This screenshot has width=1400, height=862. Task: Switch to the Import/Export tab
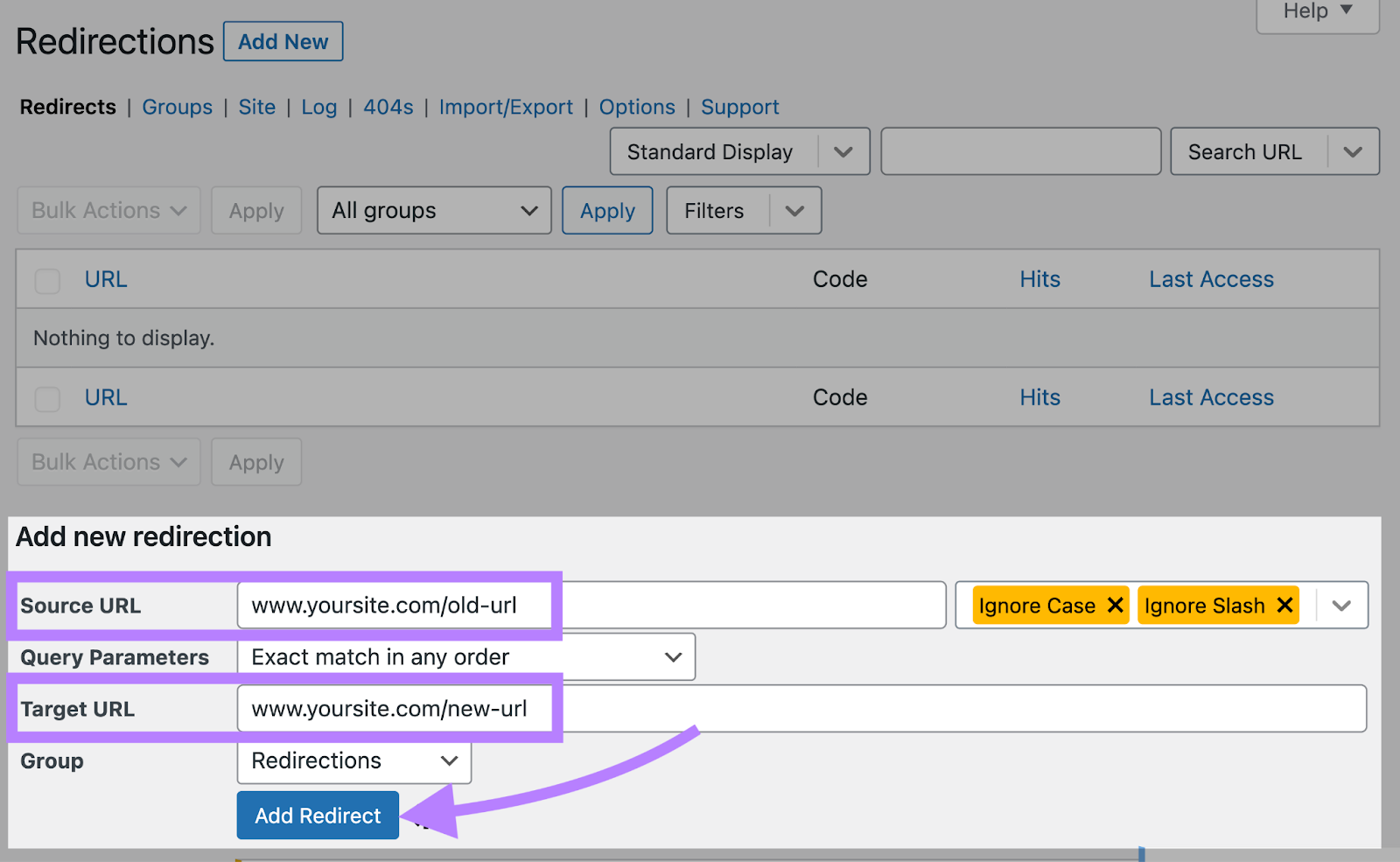click(506, 107)
